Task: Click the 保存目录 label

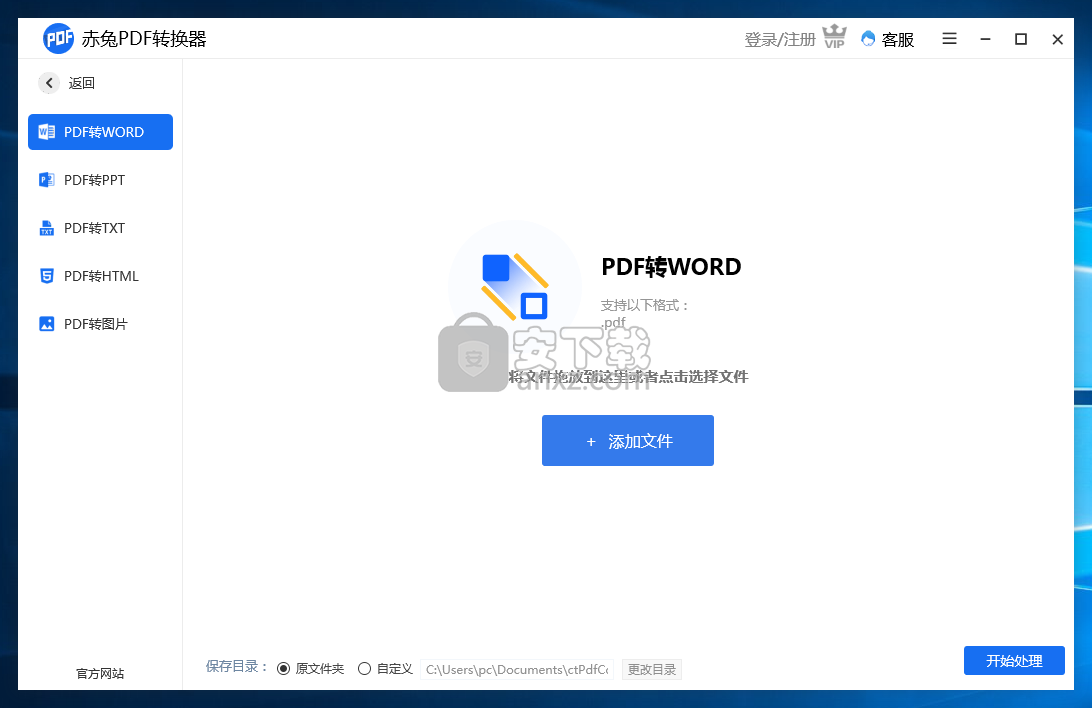Action: point(237,666)
